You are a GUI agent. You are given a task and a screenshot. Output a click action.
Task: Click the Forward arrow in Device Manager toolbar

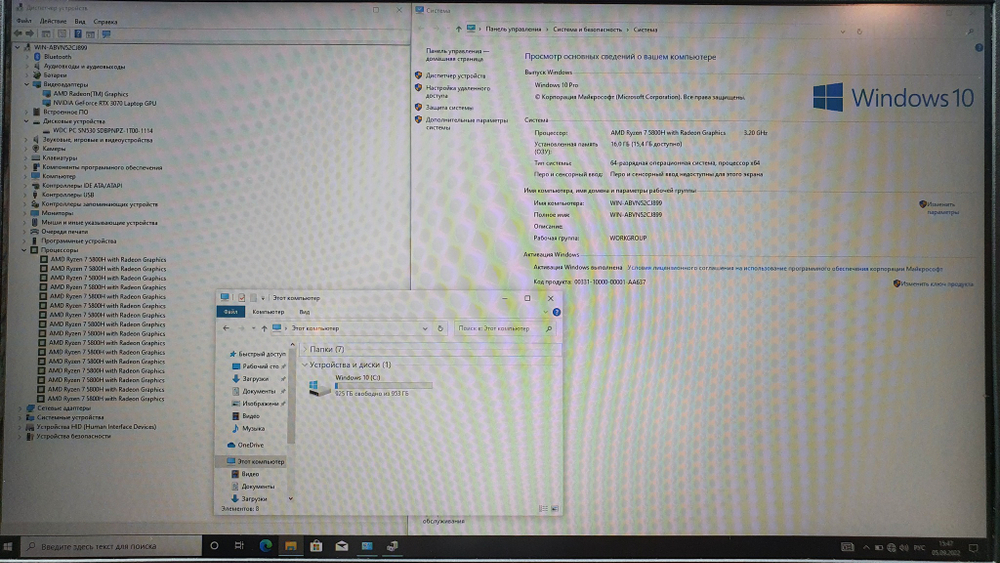pyautogui.click(x=30, y=34)
